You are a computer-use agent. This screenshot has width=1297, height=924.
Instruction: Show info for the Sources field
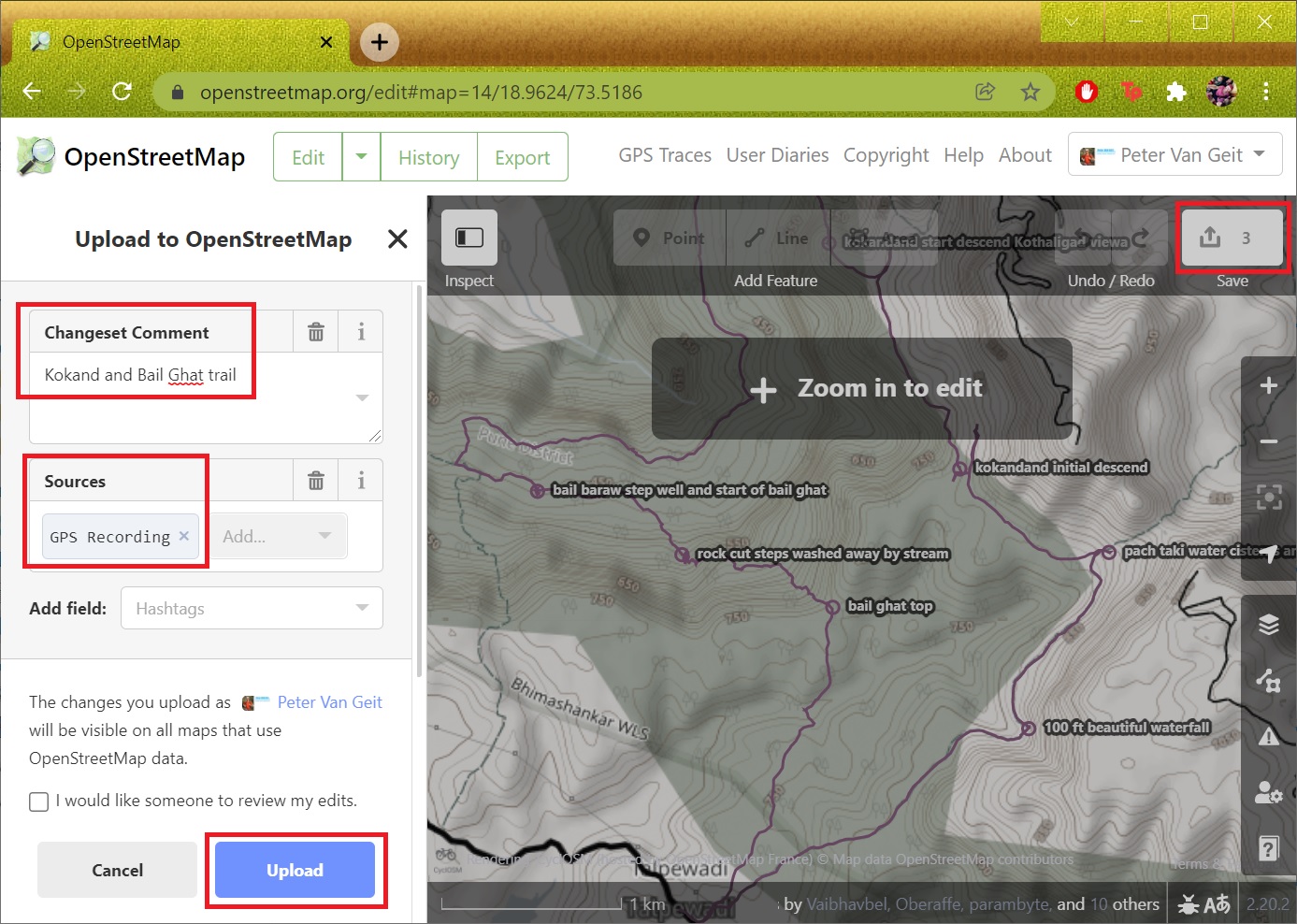coord(361,481)
